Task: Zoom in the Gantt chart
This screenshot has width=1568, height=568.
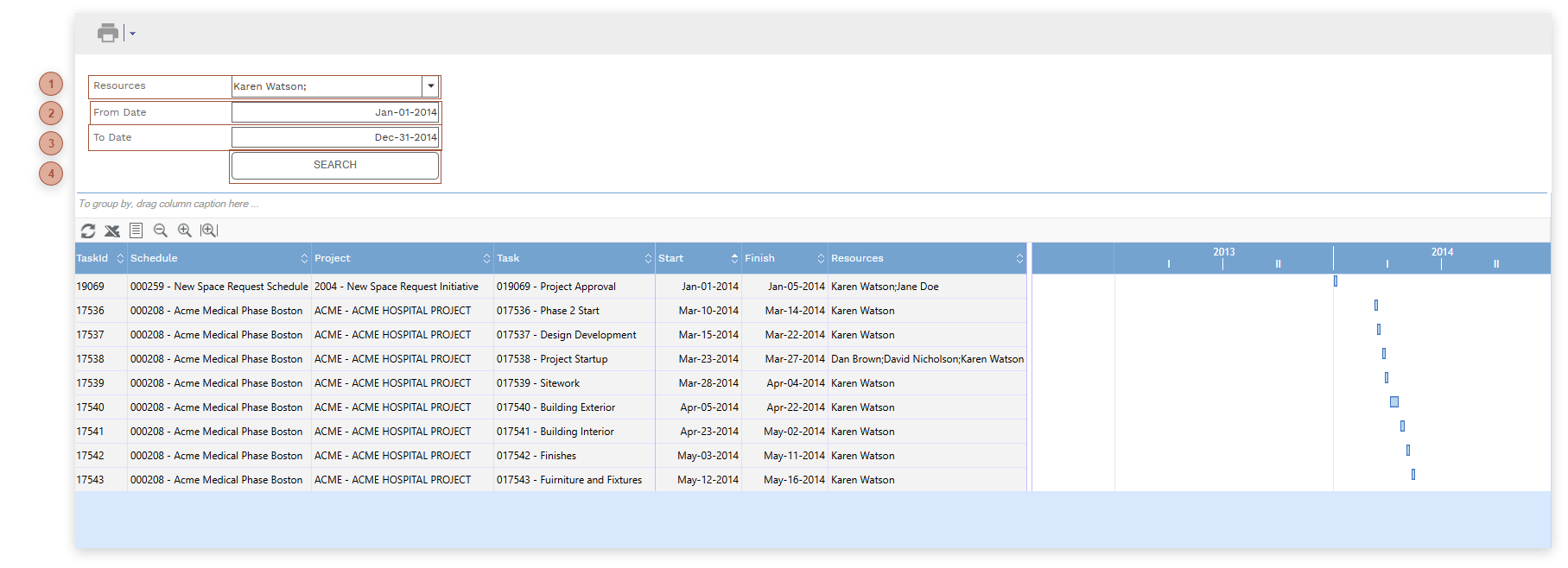Action: [x=184, y=230]
